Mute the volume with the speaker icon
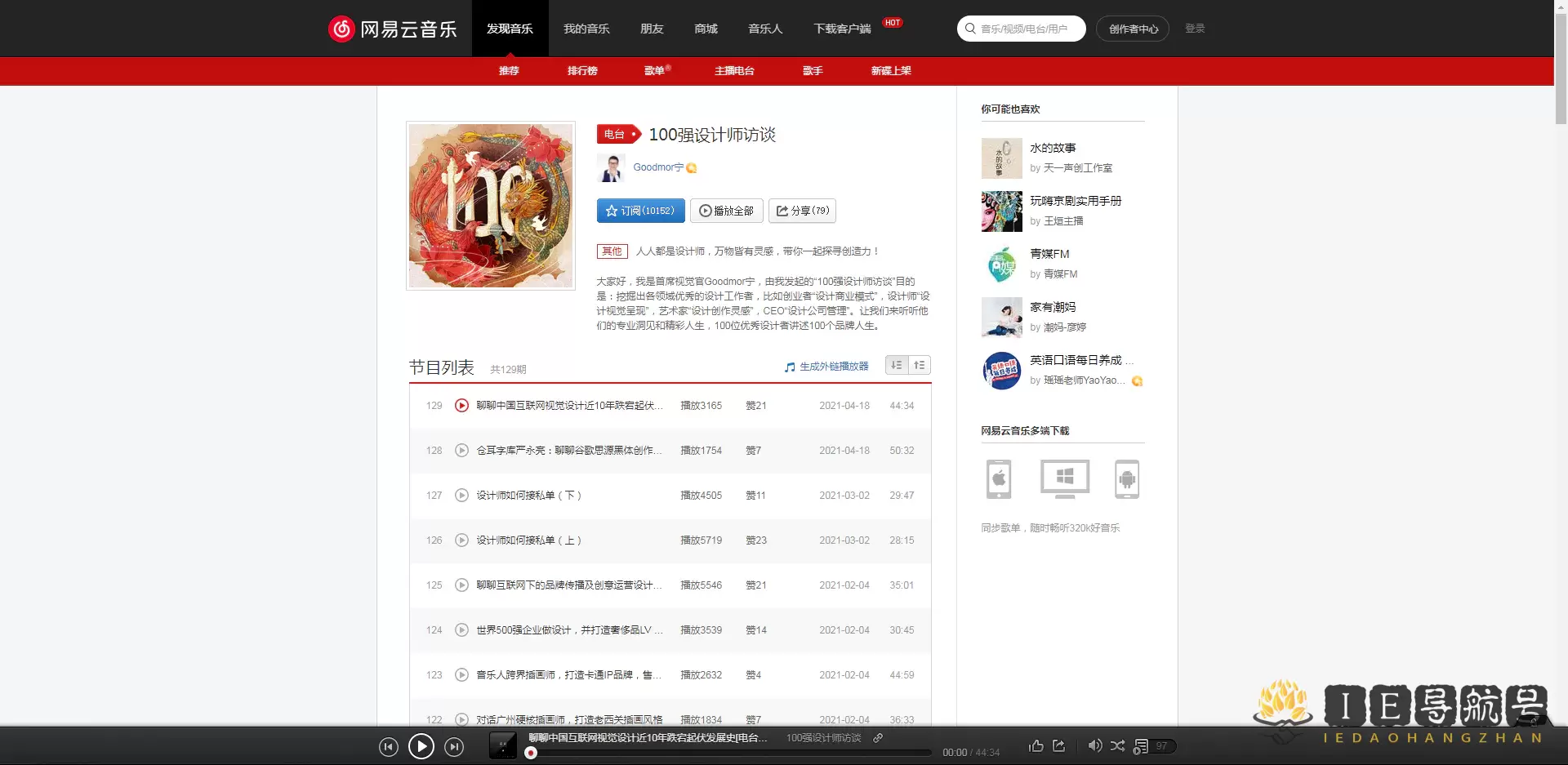Viewport: 1568px width, 765px height. (x=1095, y=746)
